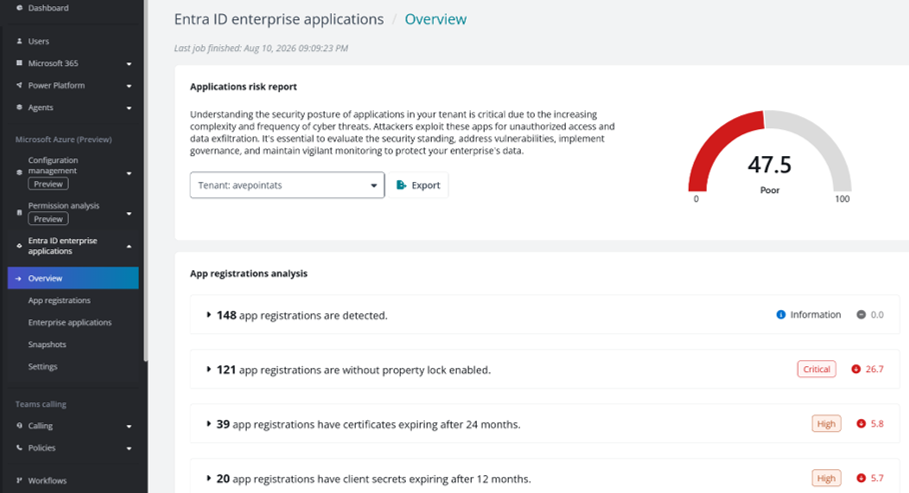Click the Export file icon
Image resolution: width=909 pixels, height=493 pixels.
[401, 185]
